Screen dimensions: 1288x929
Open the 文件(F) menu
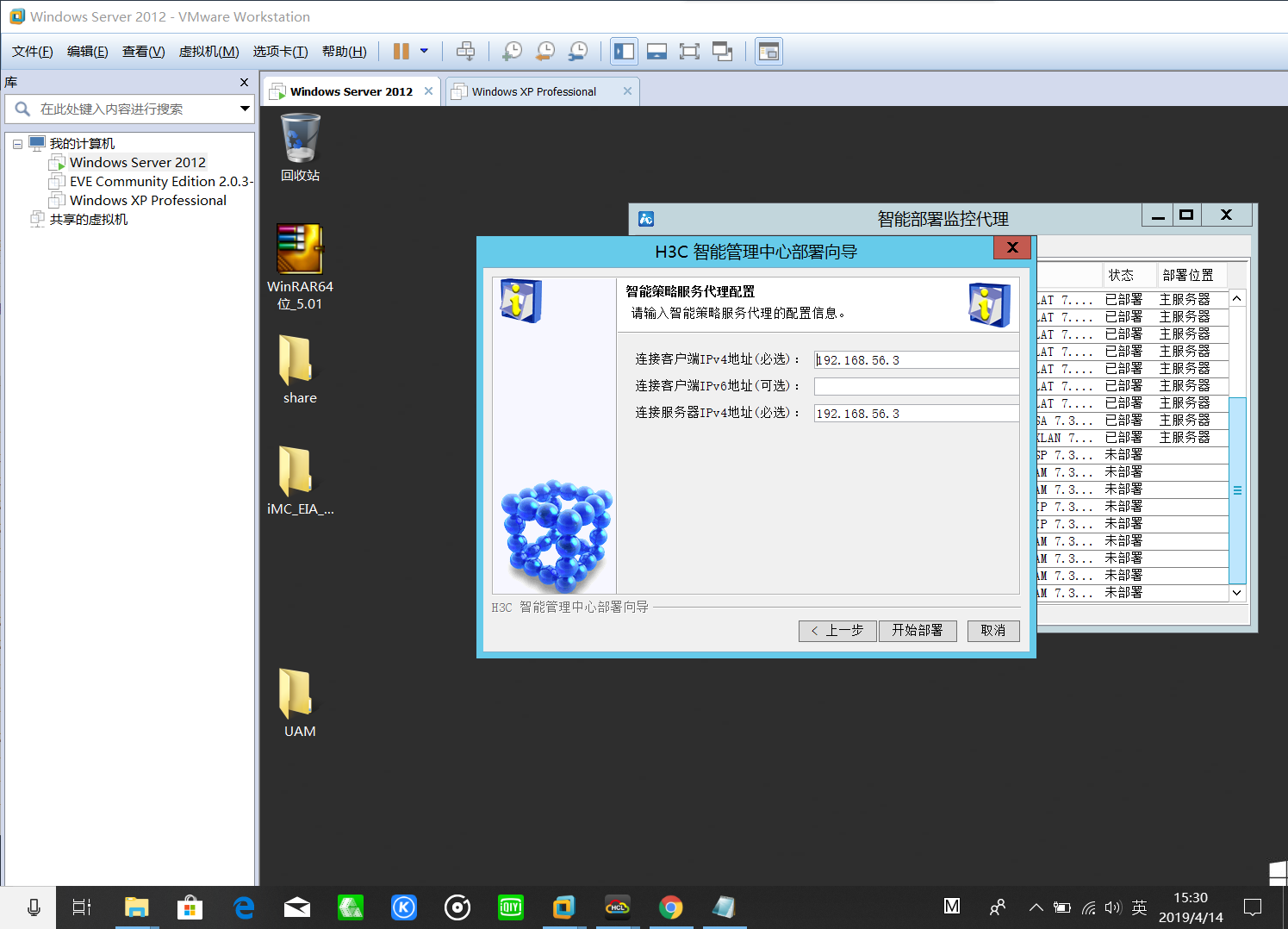pyautogui.click(x=33, y=52)
